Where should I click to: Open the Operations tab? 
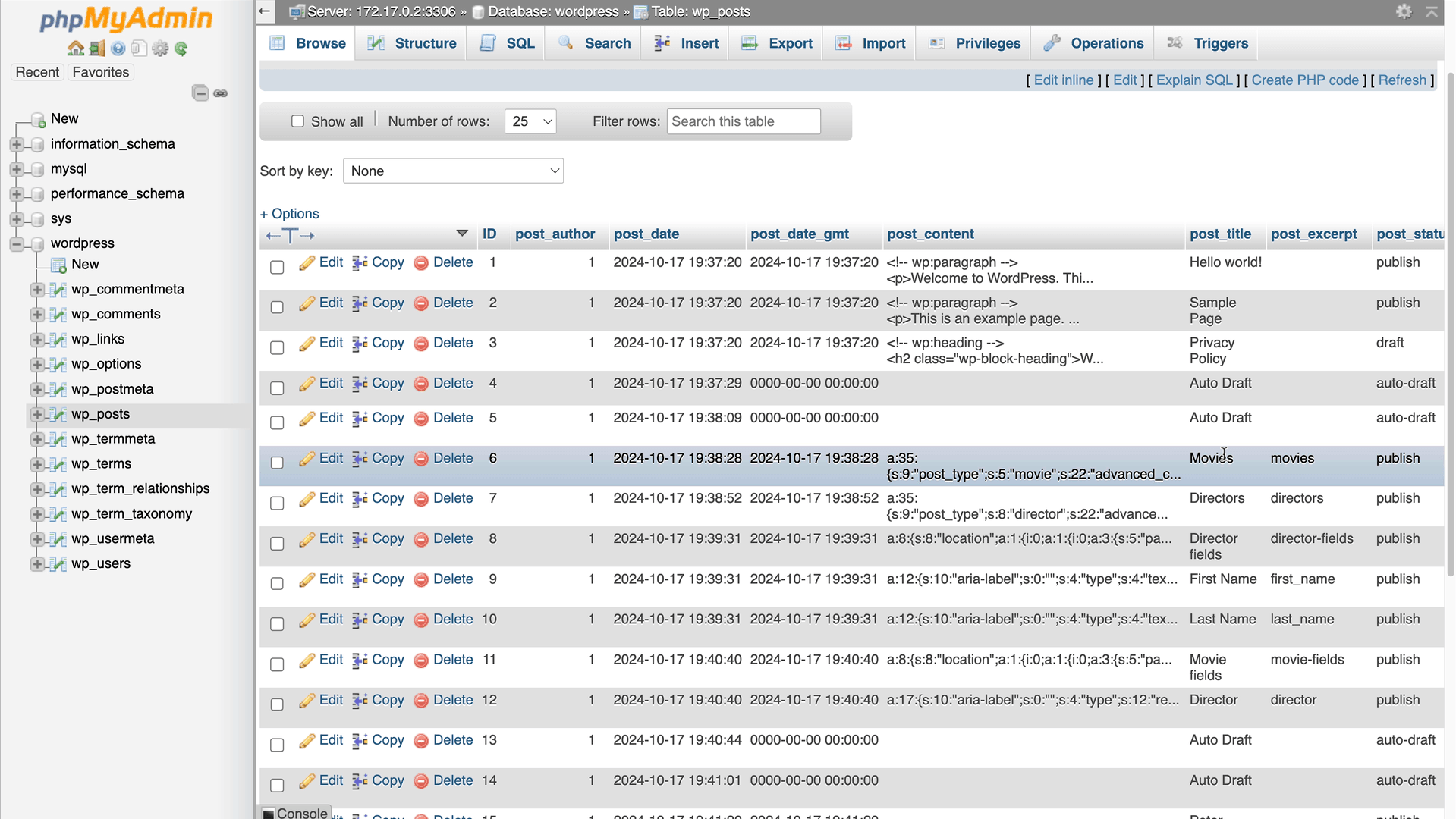(1093, 43)
